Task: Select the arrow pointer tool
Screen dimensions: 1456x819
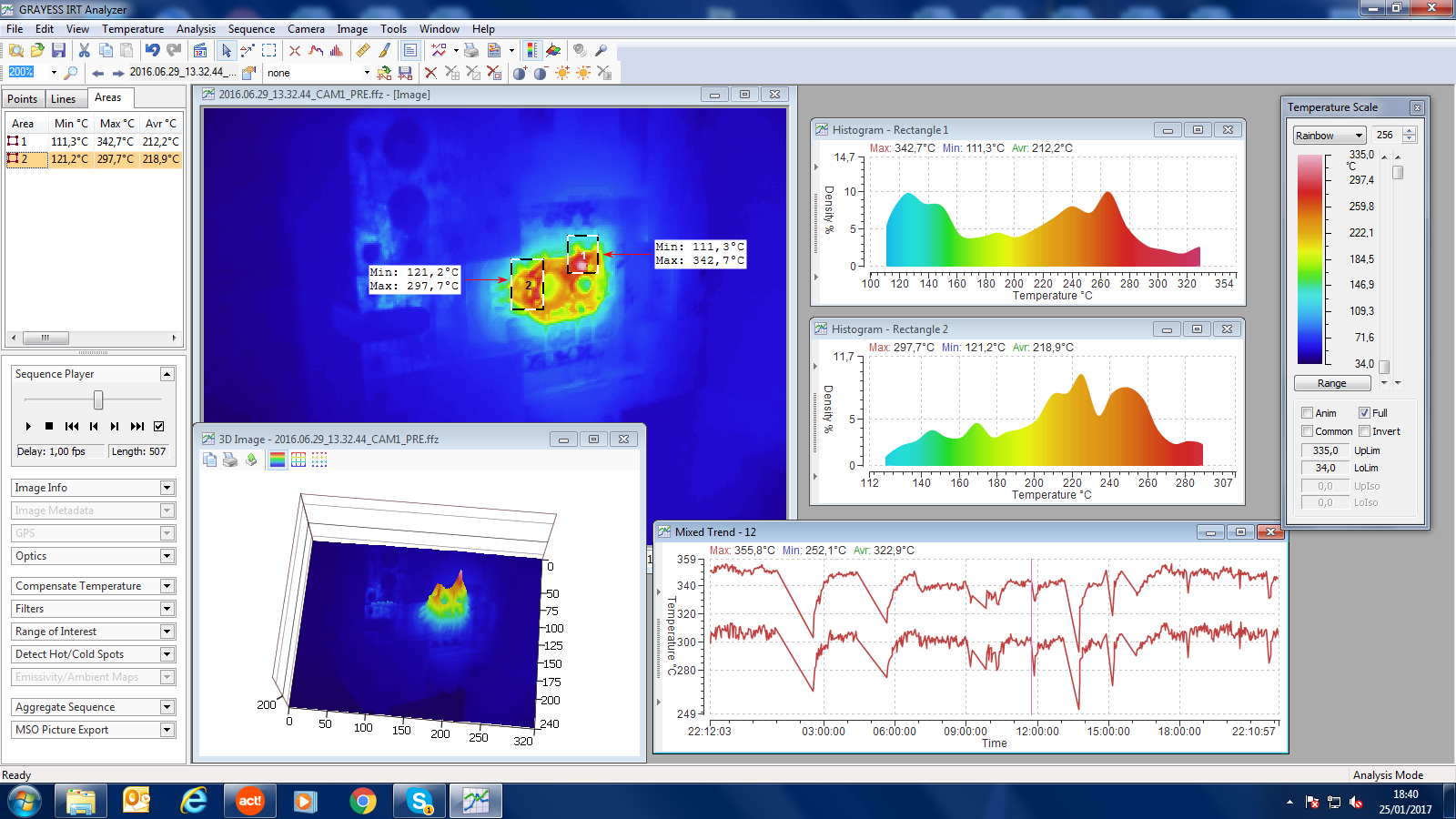Action: point(227,51)
